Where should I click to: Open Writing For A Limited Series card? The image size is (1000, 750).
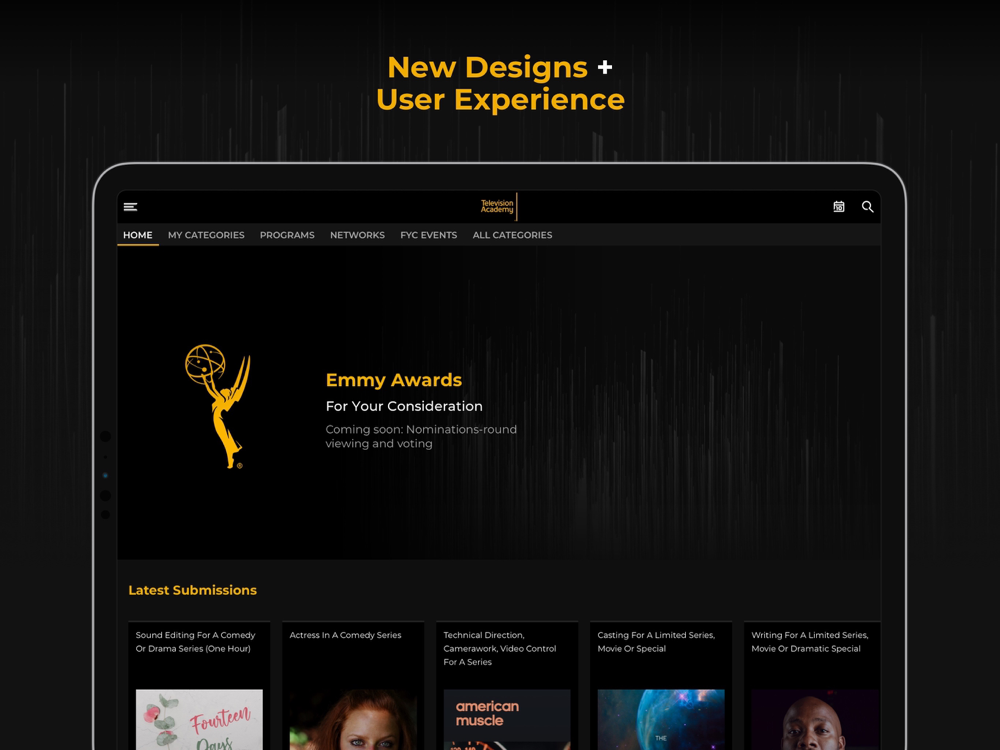pos(812,686)
